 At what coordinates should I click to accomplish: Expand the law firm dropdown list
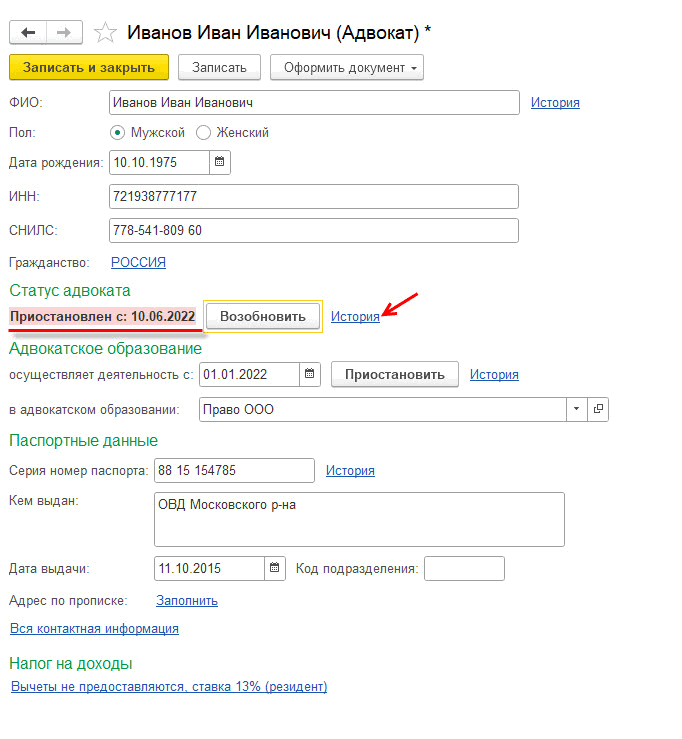pyautogui.click(x=577, y=409)
